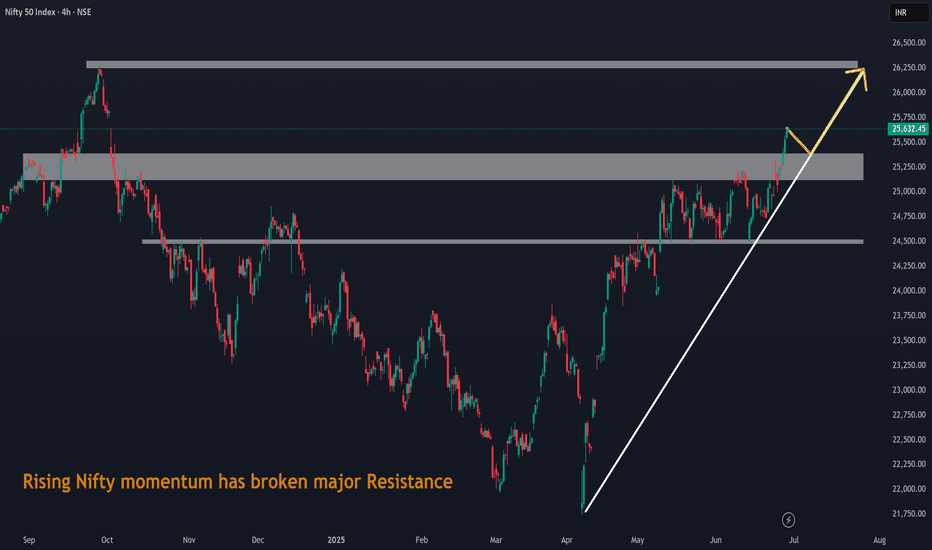Image resolution: width=932 pixels, height=550 pixels.
Task: Click the 26,000.00 price axis label
Action: [x=909, y=92]
